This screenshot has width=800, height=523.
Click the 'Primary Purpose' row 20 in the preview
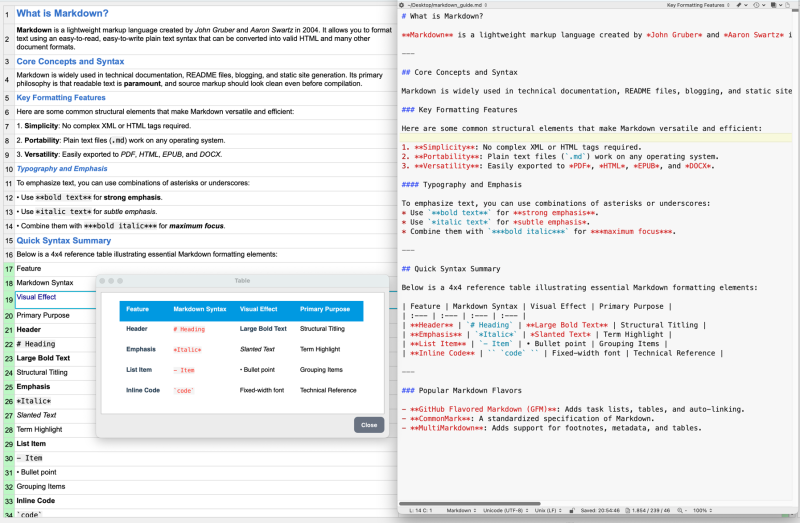pos(43,315)
